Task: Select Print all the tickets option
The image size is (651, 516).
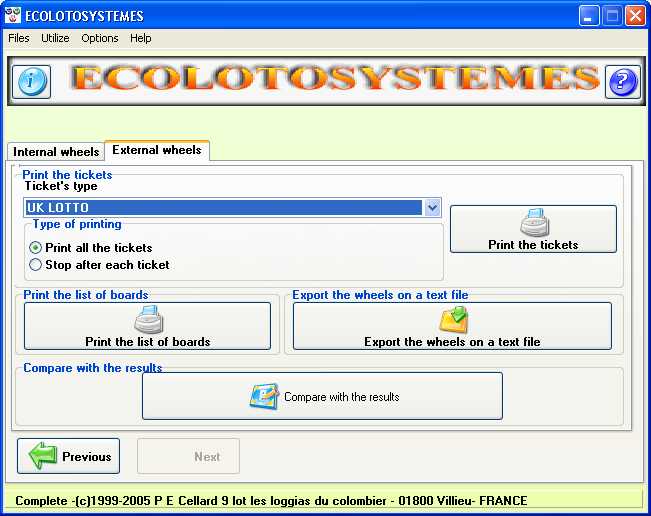Action: pos(36,247)
